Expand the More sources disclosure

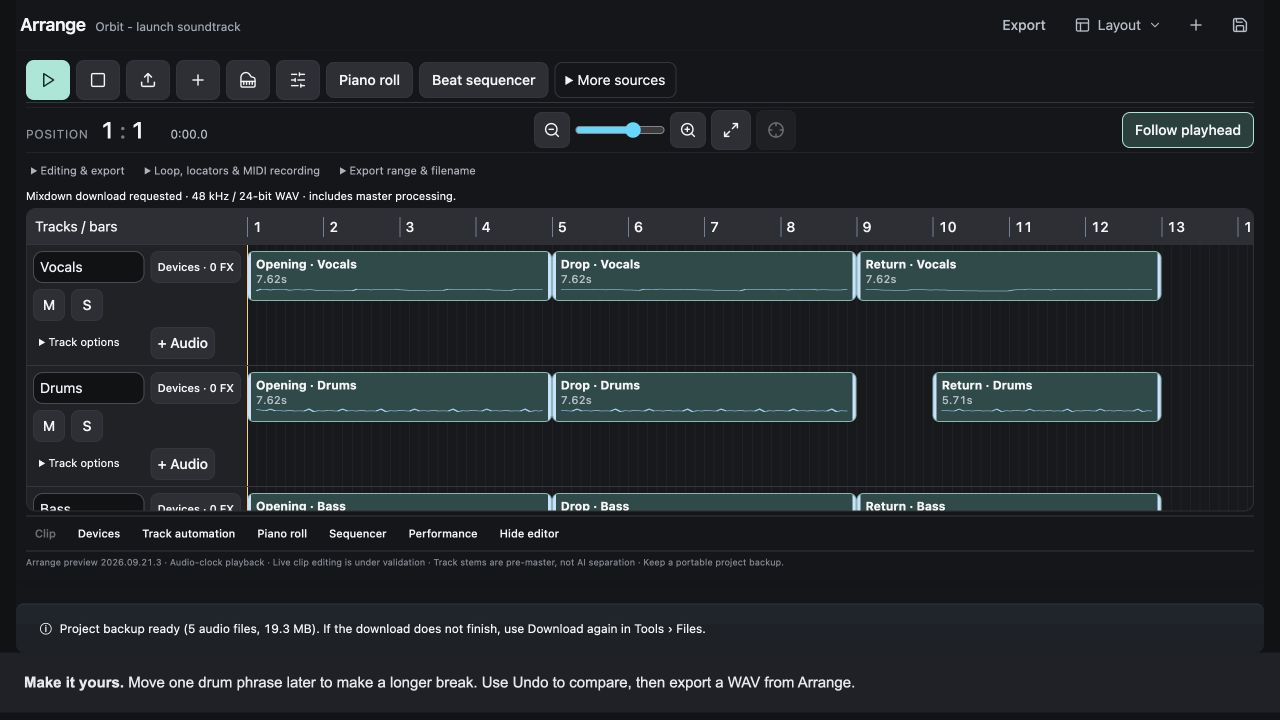point(616,80)
